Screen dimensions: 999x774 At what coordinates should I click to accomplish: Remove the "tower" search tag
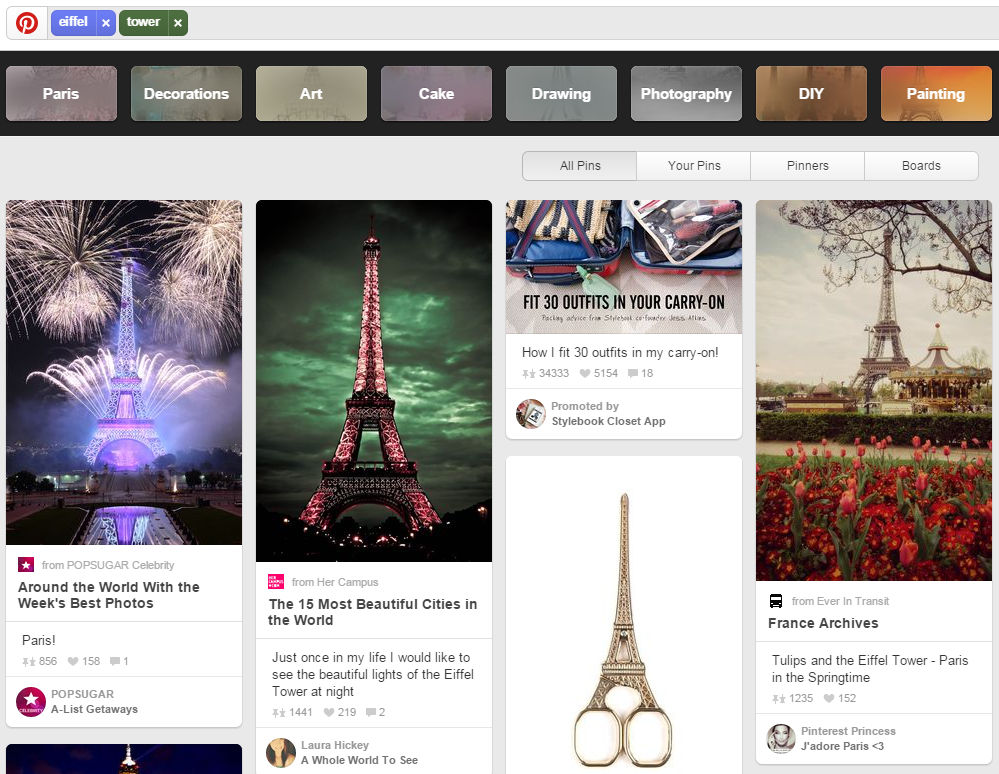click(x=178, y=22)
